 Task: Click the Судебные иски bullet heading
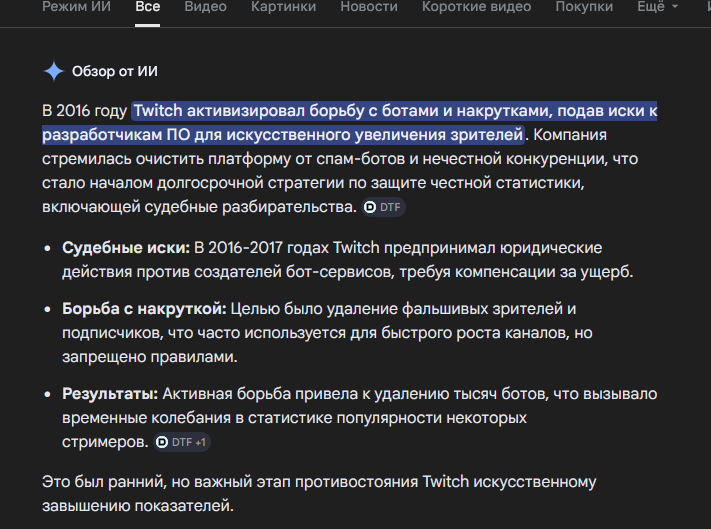126,247
